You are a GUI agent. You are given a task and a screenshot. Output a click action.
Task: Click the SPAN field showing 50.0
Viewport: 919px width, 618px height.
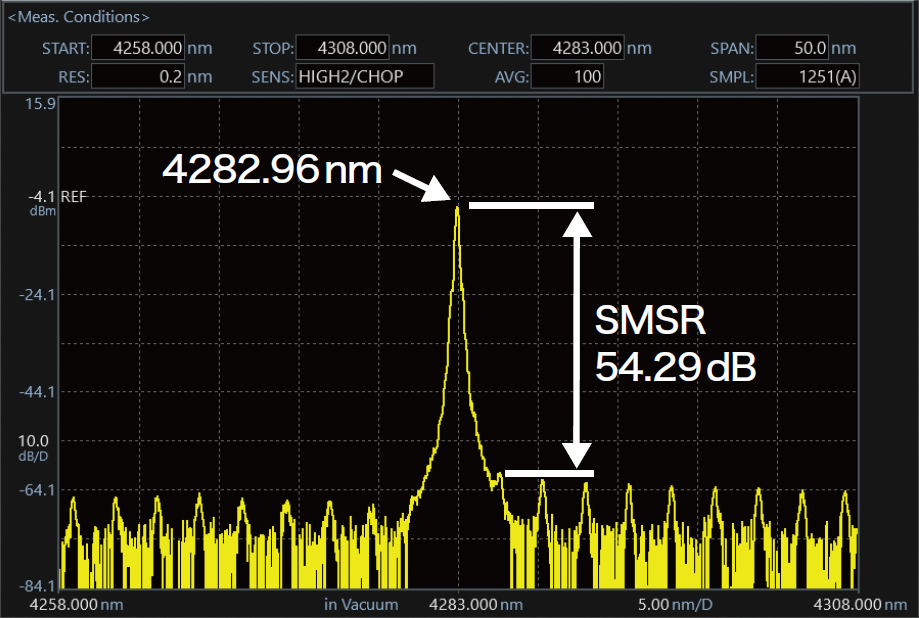tap(792, 48)
